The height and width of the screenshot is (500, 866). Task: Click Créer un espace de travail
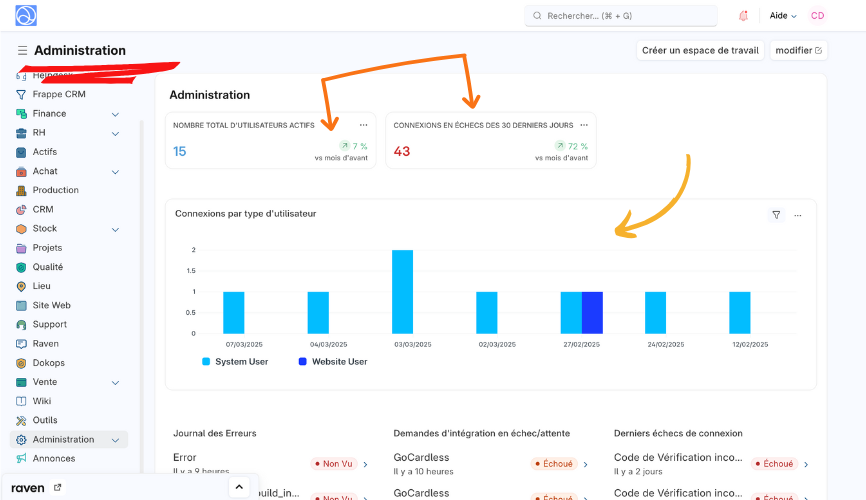(x=700, y=50)
